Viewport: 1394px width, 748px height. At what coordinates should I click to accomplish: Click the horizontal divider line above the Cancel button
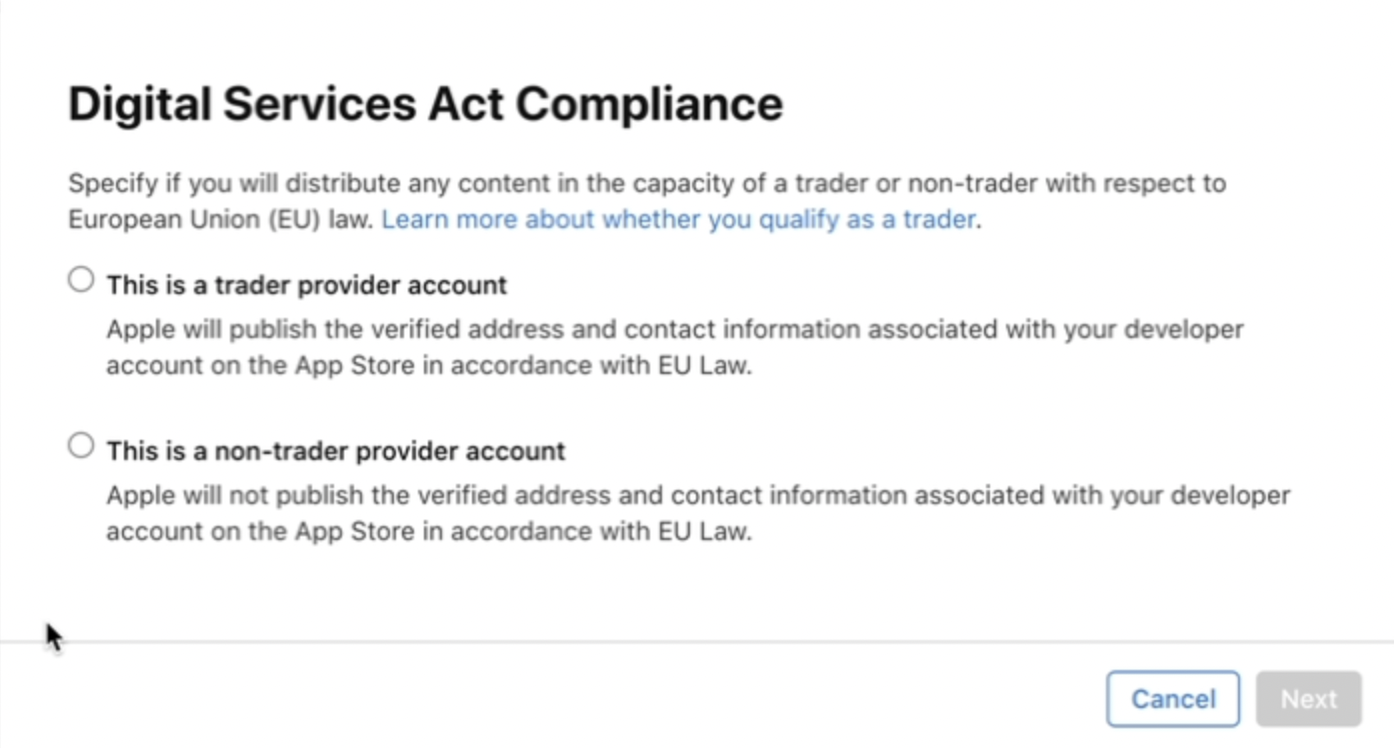coord(697,641)
